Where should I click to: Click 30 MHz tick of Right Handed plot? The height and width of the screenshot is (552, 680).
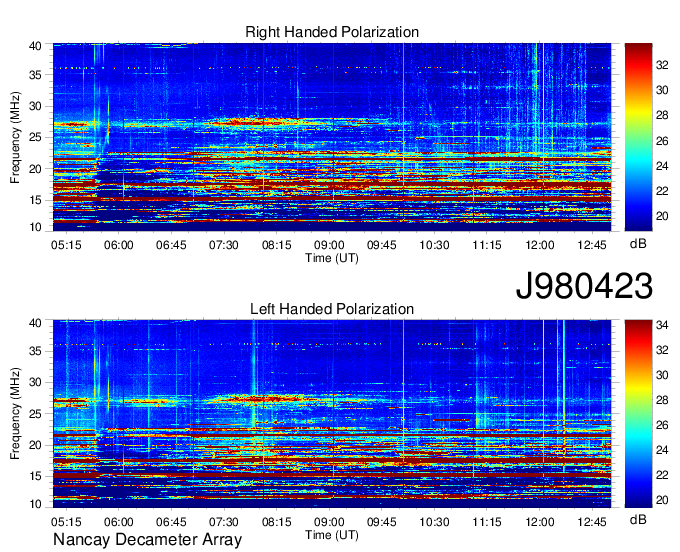36,106
